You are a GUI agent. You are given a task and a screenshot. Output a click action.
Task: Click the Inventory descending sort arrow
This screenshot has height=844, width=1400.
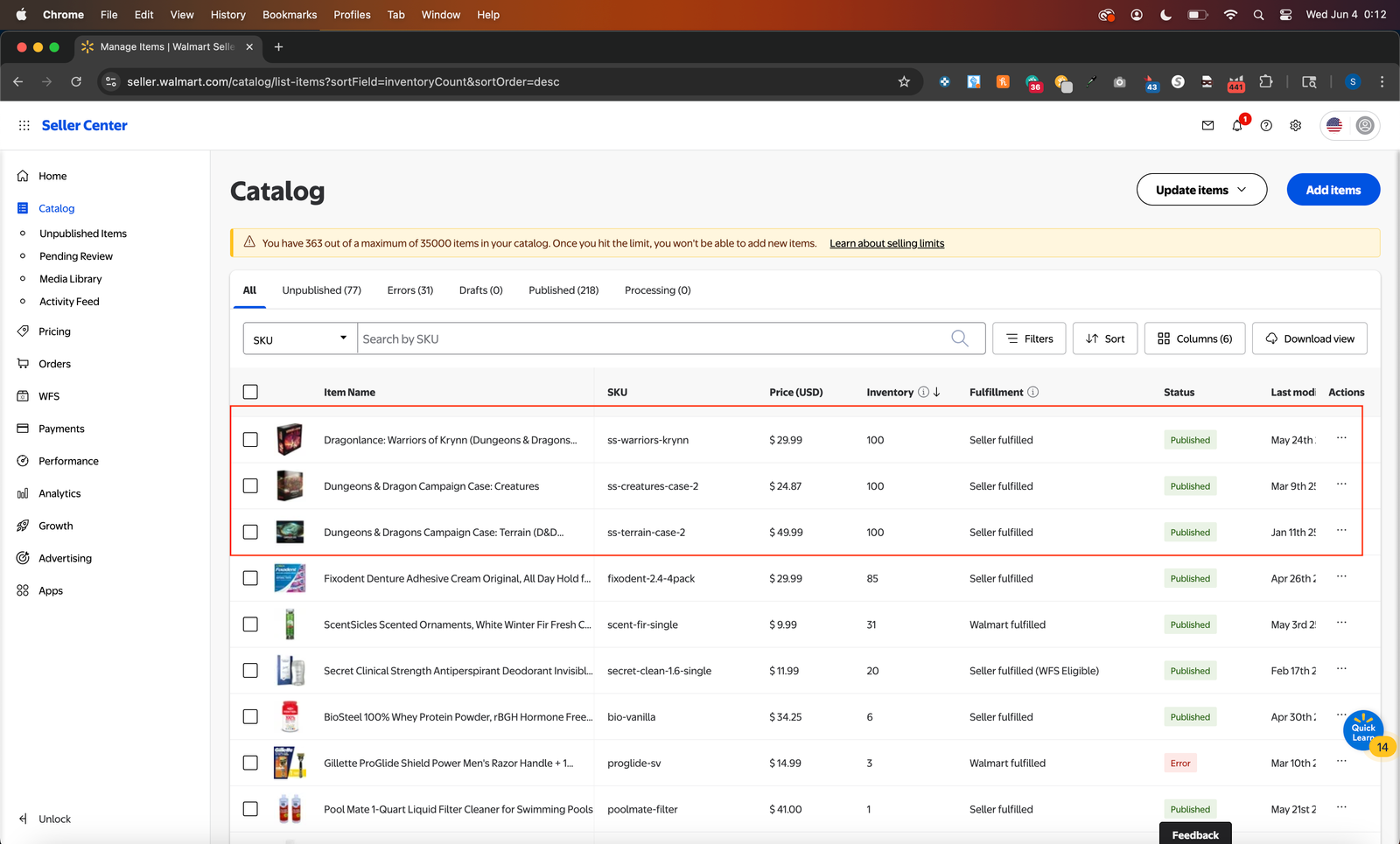[937, 392]
